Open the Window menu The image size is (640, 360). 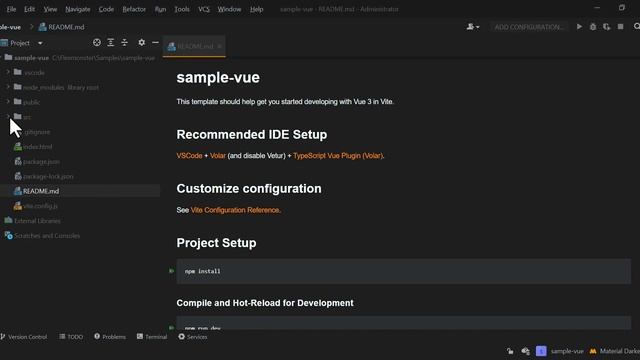click(x=229, y=9)
